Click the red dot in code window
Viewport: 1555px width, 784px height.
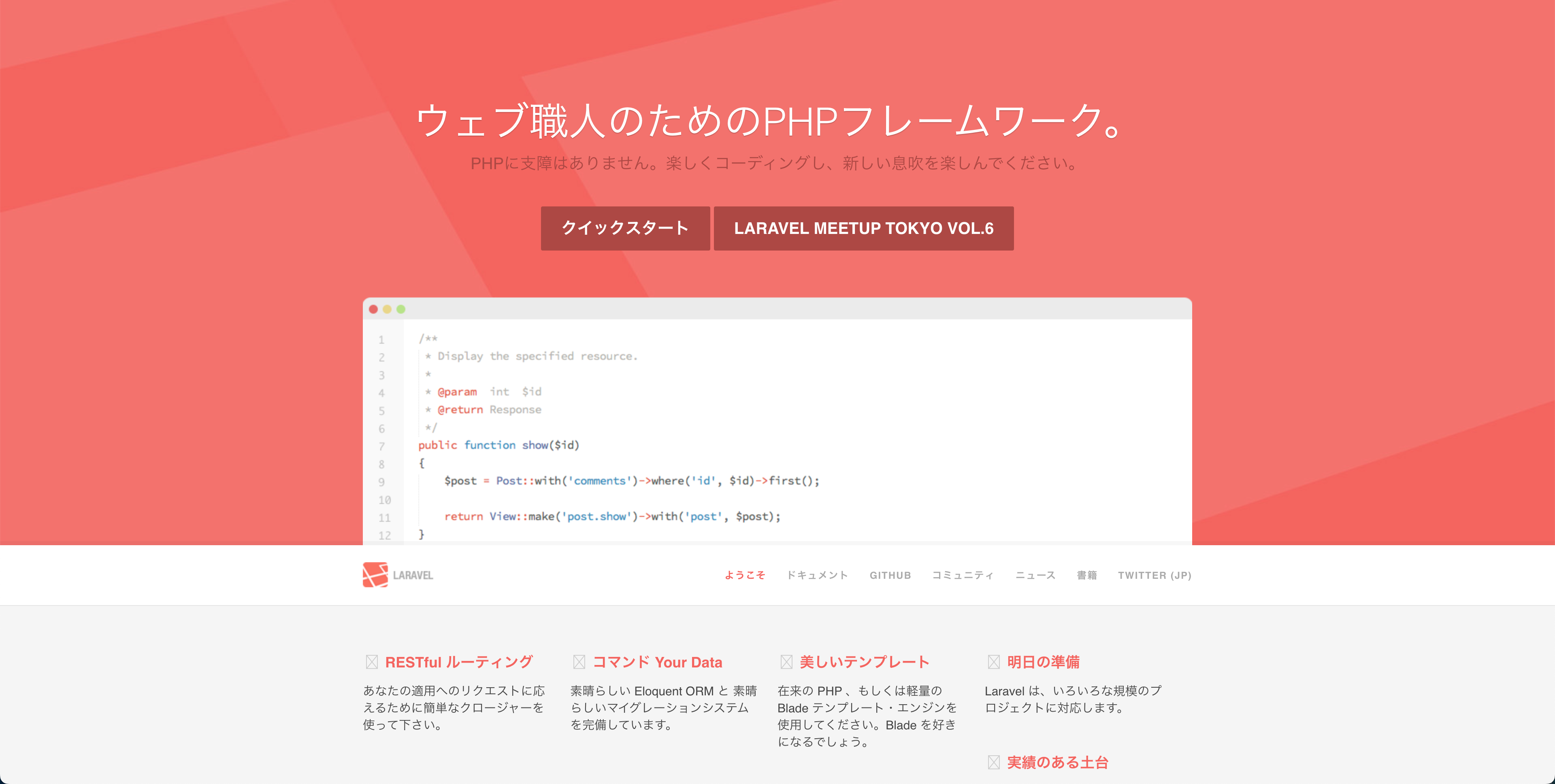(373, 309)
